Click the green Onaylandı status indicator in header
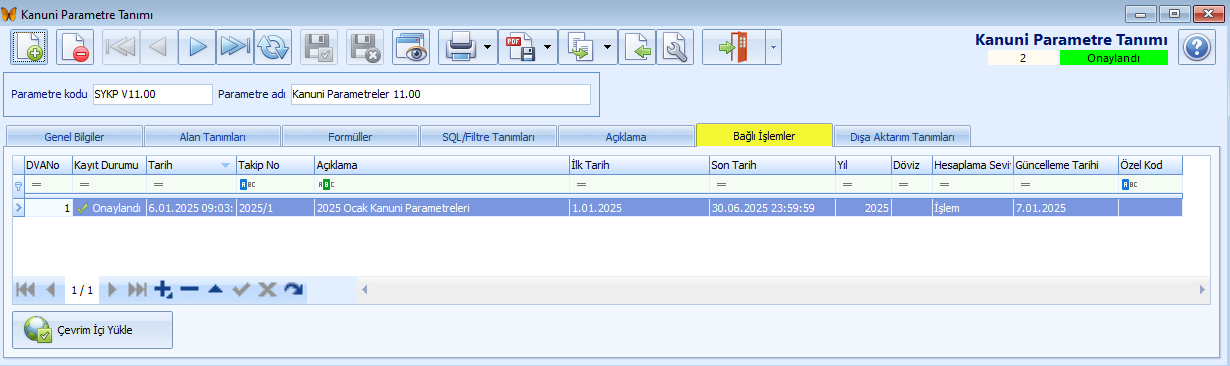The width and height of the screenshot is (1230, 366). [1113, 58]
